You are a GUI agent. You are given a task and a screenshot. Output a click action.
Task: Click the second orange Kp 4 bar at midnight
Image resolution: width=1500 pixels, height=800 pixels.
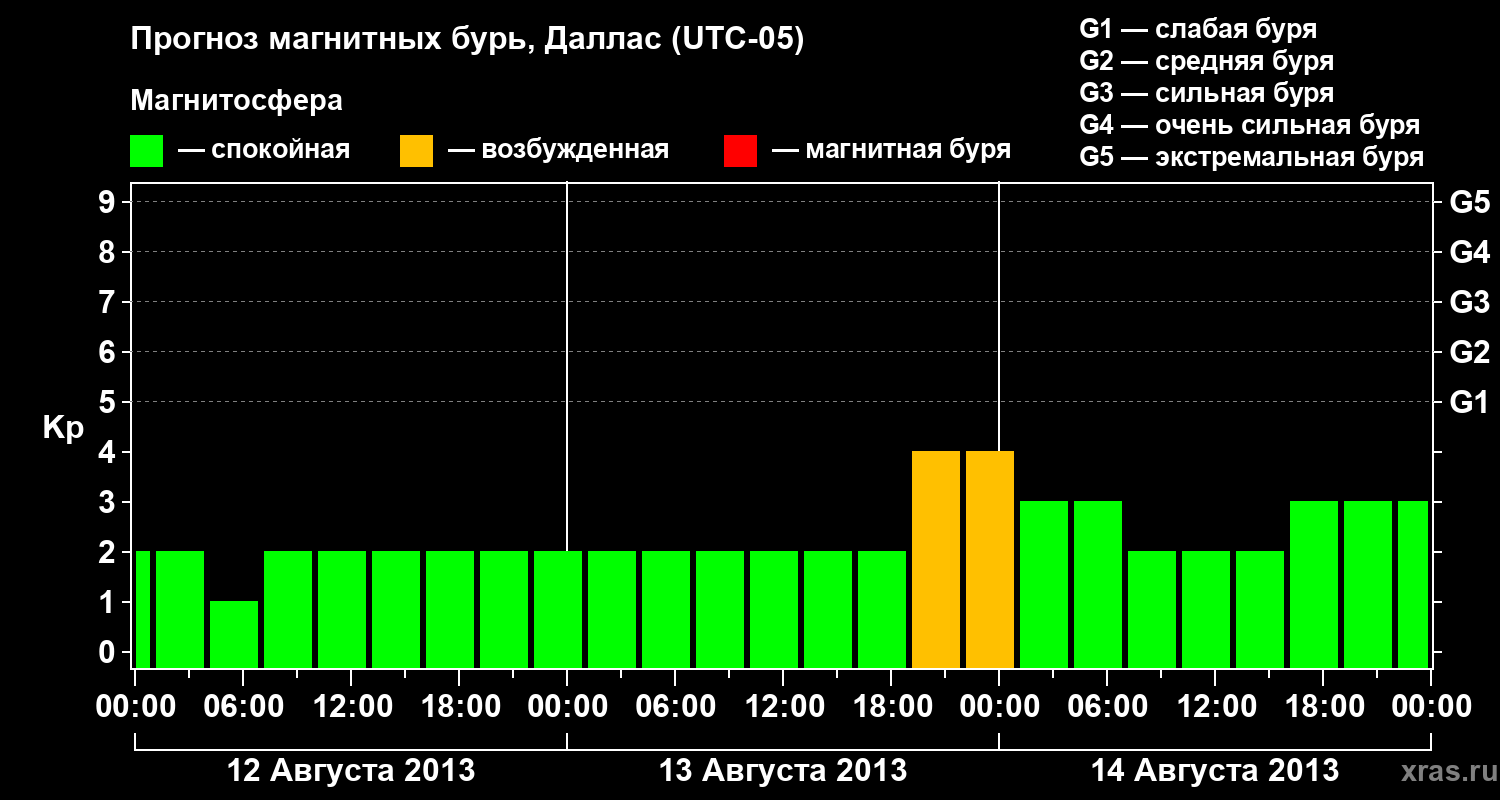pyautogui.click(x=990, y=559)
